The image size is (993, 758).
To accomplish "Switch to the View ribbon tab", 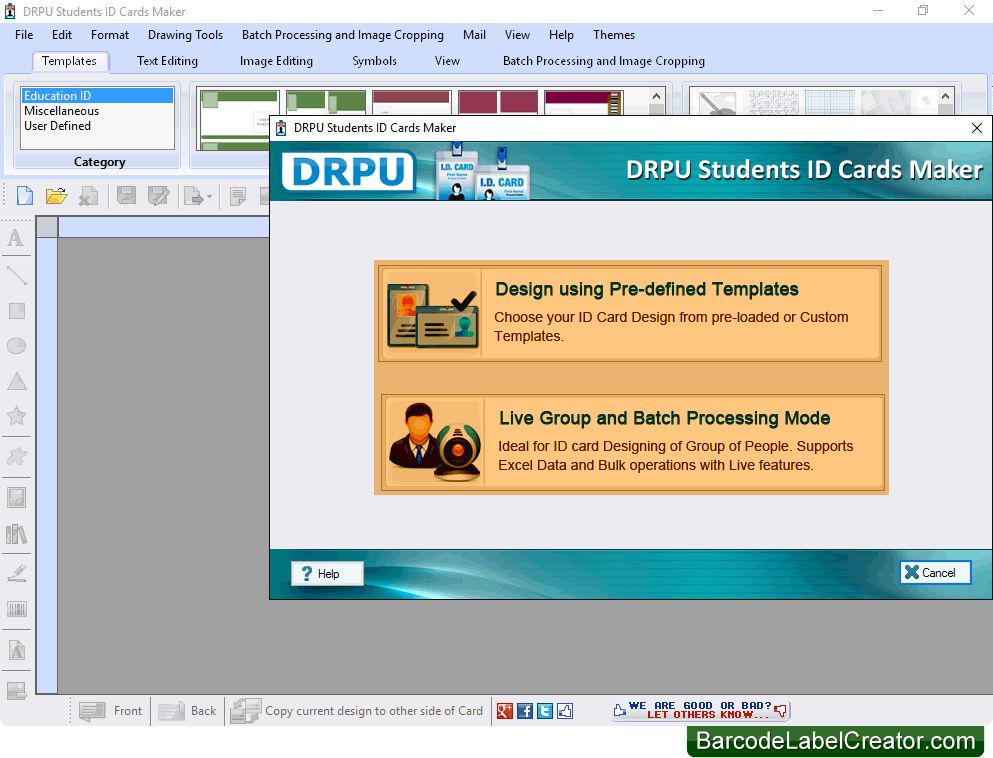I will [447, 61].
